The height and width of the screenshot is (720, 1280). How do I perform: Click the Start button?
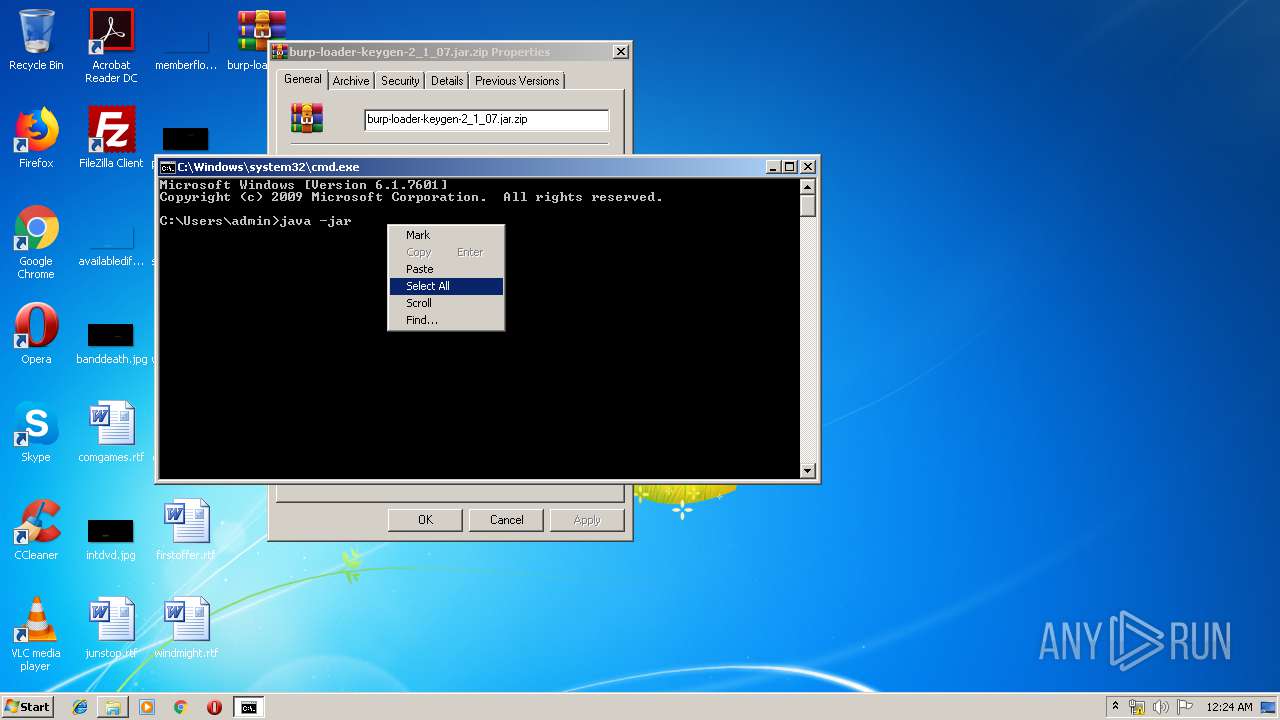click(27, 707)
